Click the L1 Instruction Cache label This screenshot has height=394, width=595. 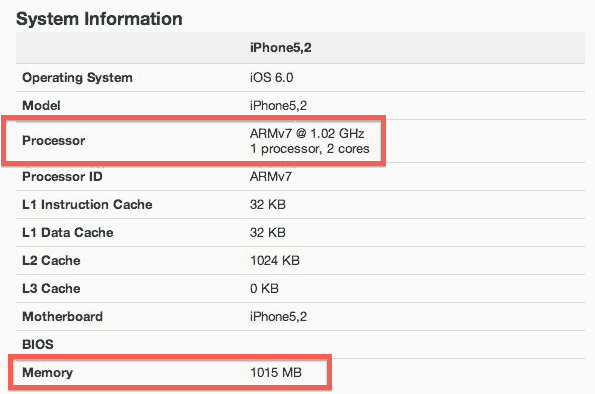point(87,205)
